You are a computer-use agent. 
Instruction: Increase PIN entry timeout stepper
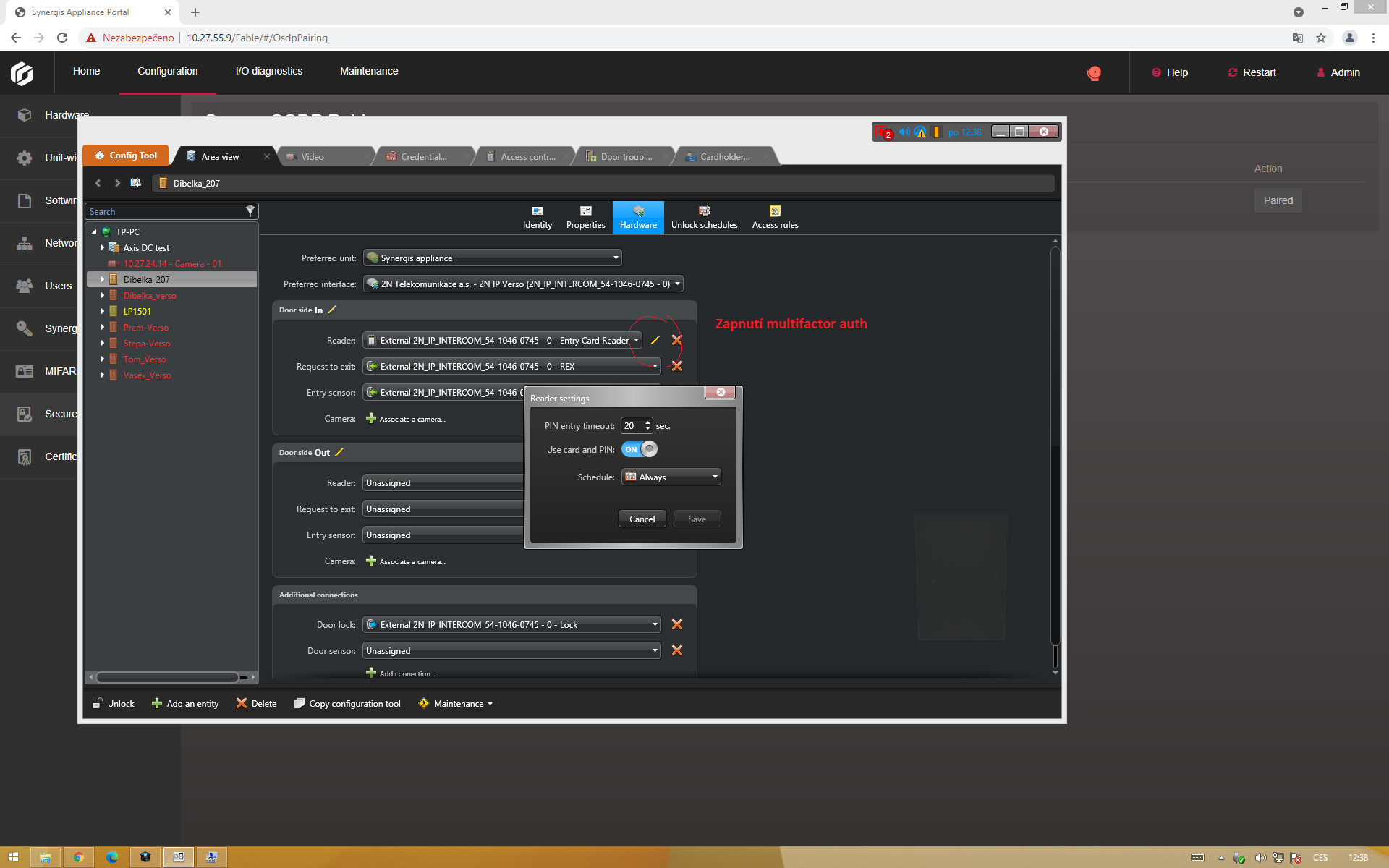647,422
